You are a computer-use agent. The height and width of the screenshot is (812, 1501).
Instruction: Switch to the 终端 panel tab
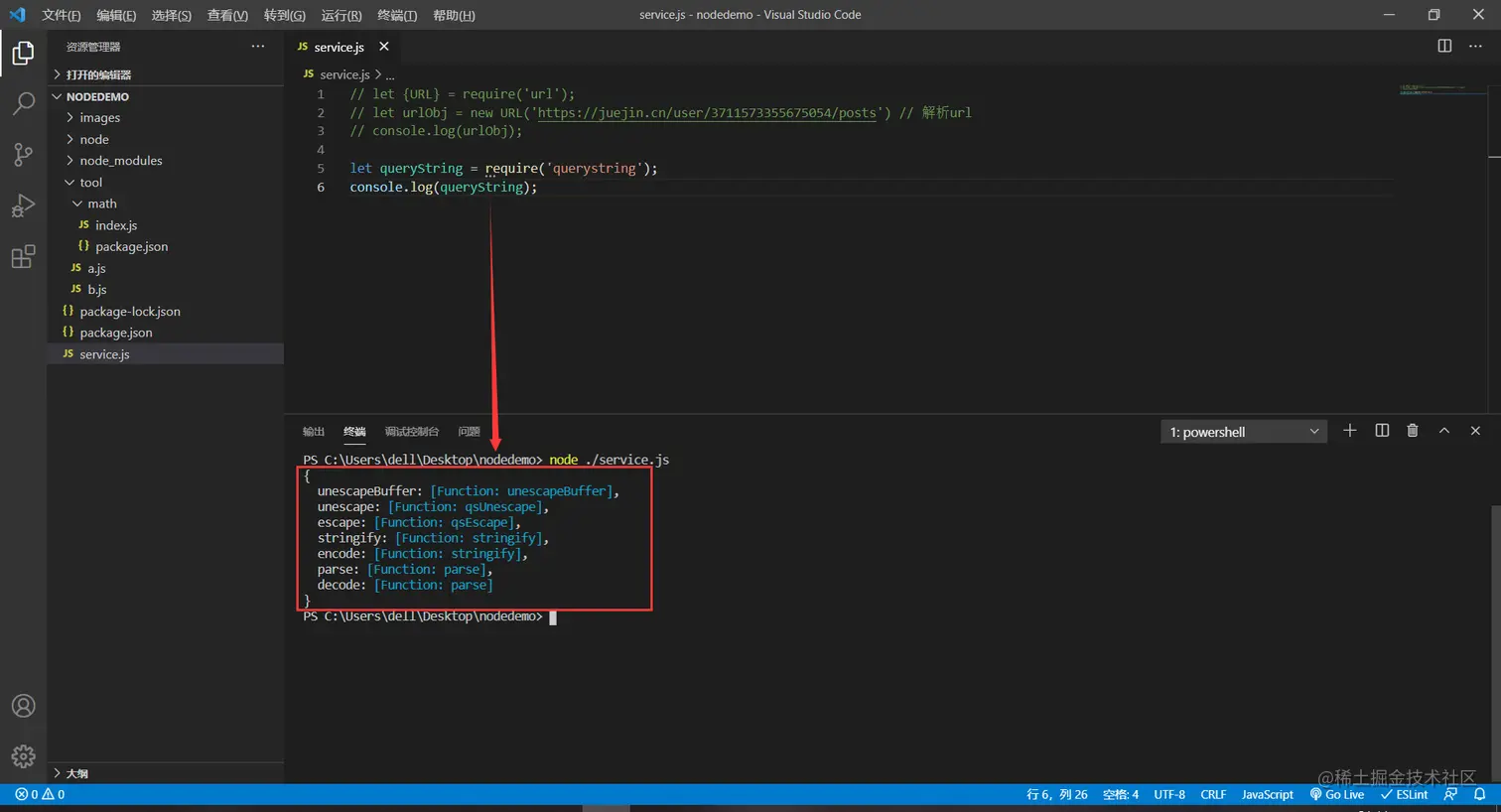(x=354, y=432)
